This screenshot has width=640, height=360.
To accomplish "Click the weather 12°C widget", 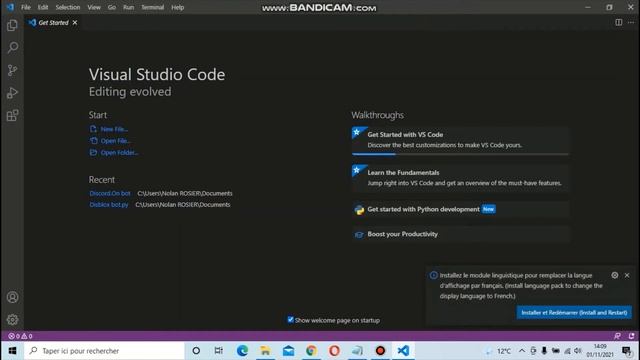I will coord(498,351).
